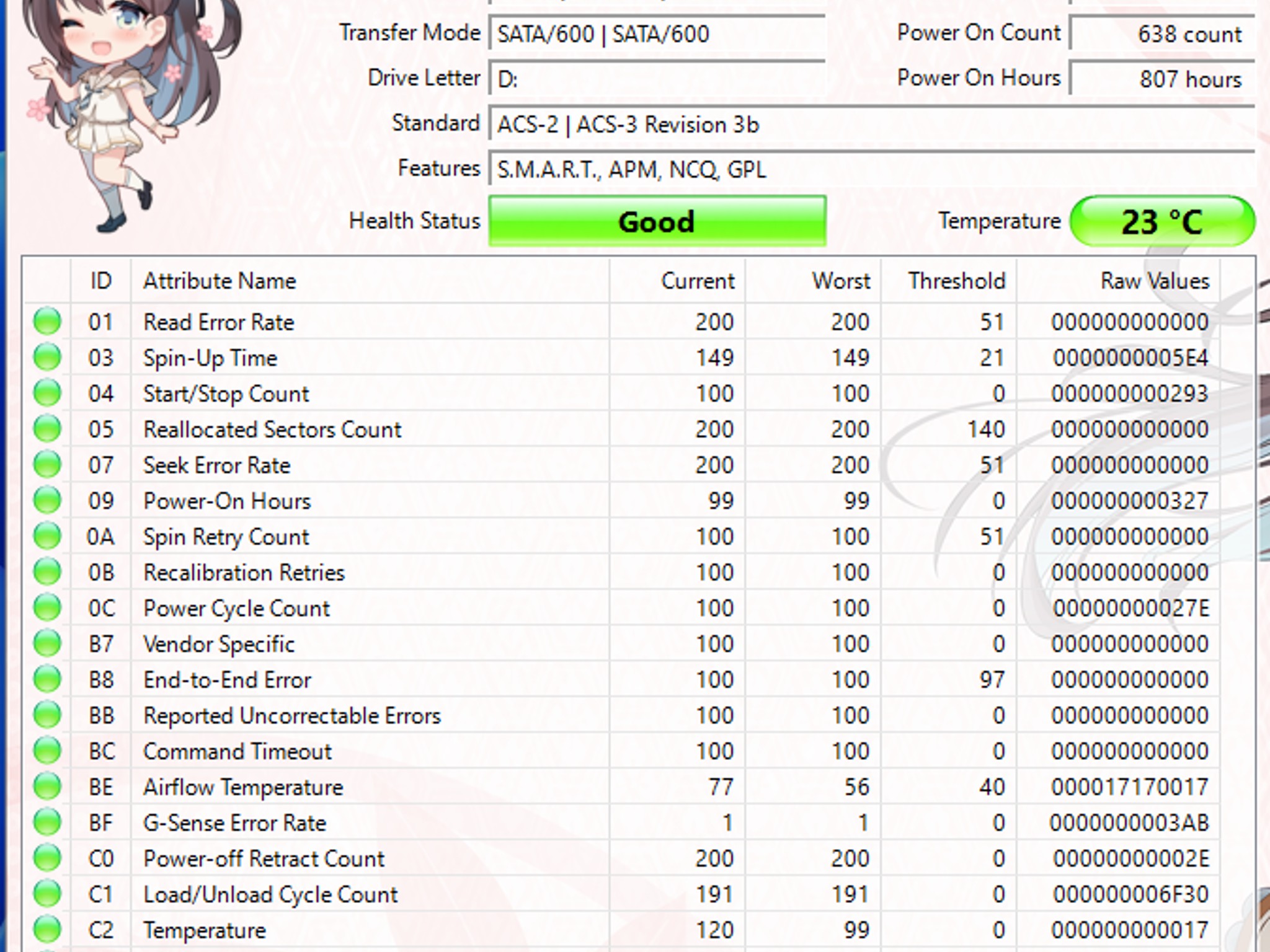1270x952 pixels.
Task: Click status icon for End-to-End Error
Action: (x=47, y=679)
